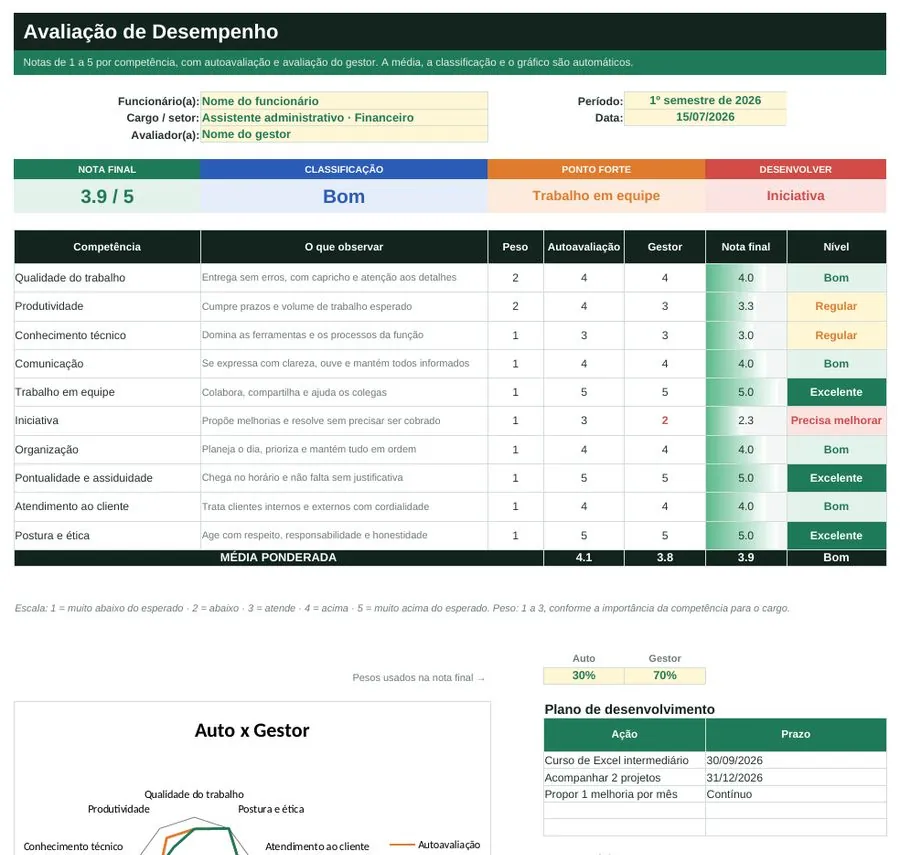
Task: Click the Cargo / setor field value
Action: (x=344, y=117)
